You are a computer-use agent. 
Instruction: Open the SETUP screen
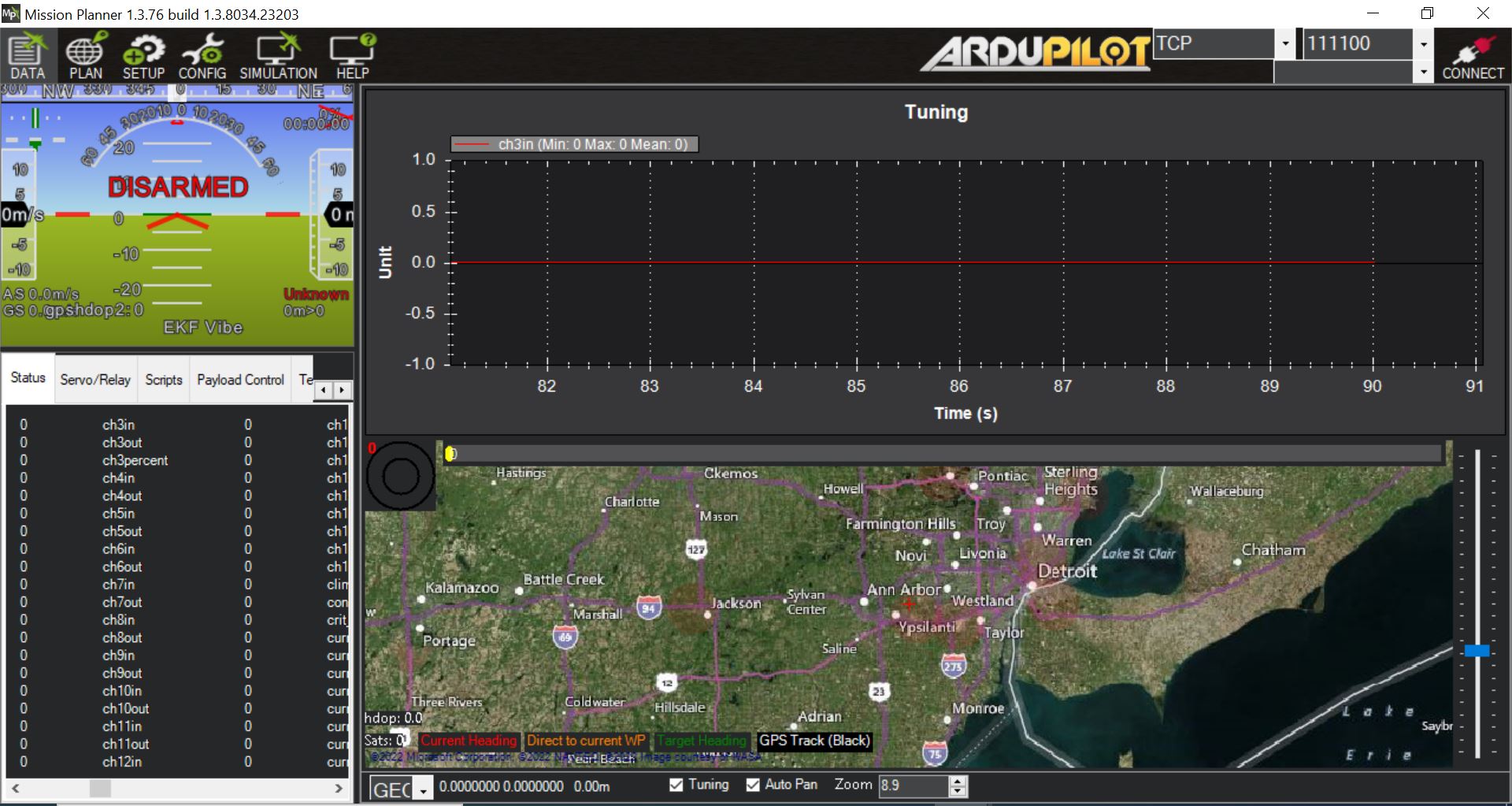tap(143, 56)
